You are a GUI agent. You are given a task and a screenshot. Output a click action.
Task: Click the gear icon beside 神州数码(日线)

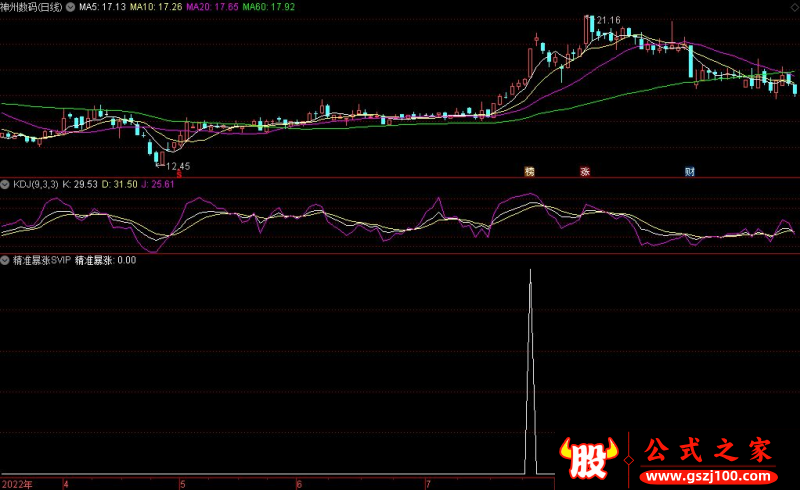pos(69,6)
